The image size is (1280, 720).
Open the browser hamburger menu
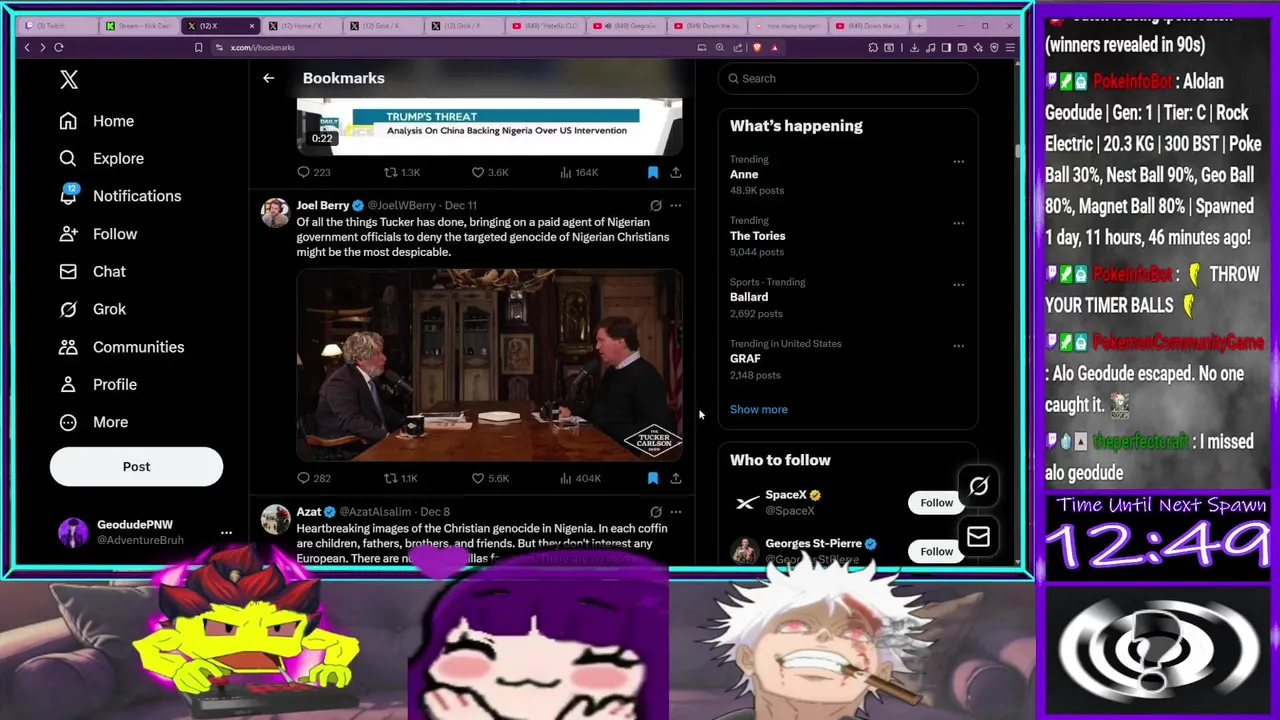click(x=1010, y=47)
